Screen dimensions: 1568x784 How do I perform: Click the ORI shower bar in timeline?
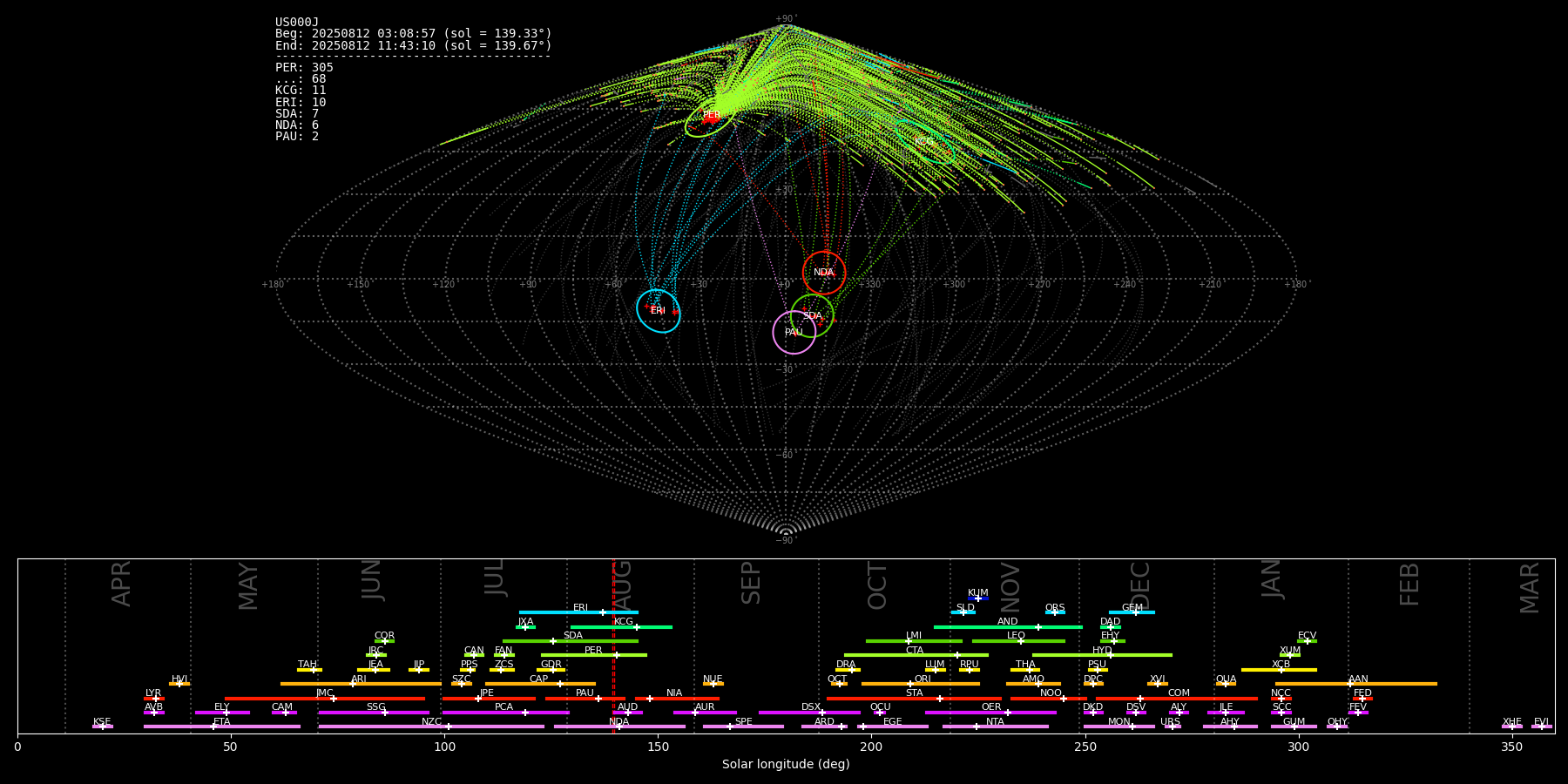pyautogui.click(x=921, y=684)
